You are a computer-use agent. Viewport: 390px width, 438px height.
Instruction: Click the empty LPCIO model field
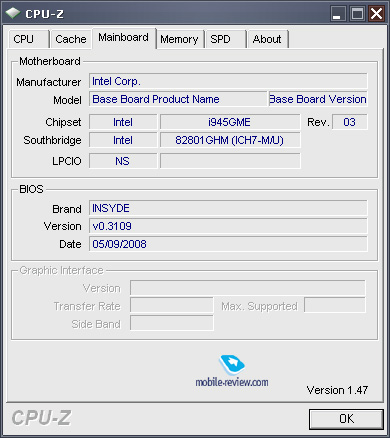point(230,161)
